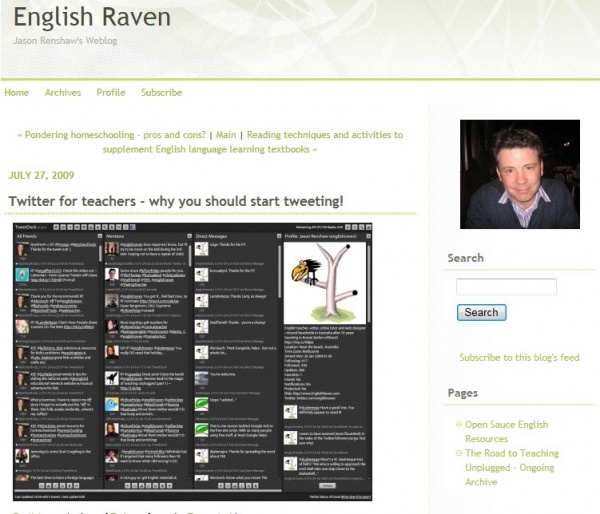This screenshot has height=514, width=600.
Task: Subscribe to this blog's feed
Action: pos(519,357)
